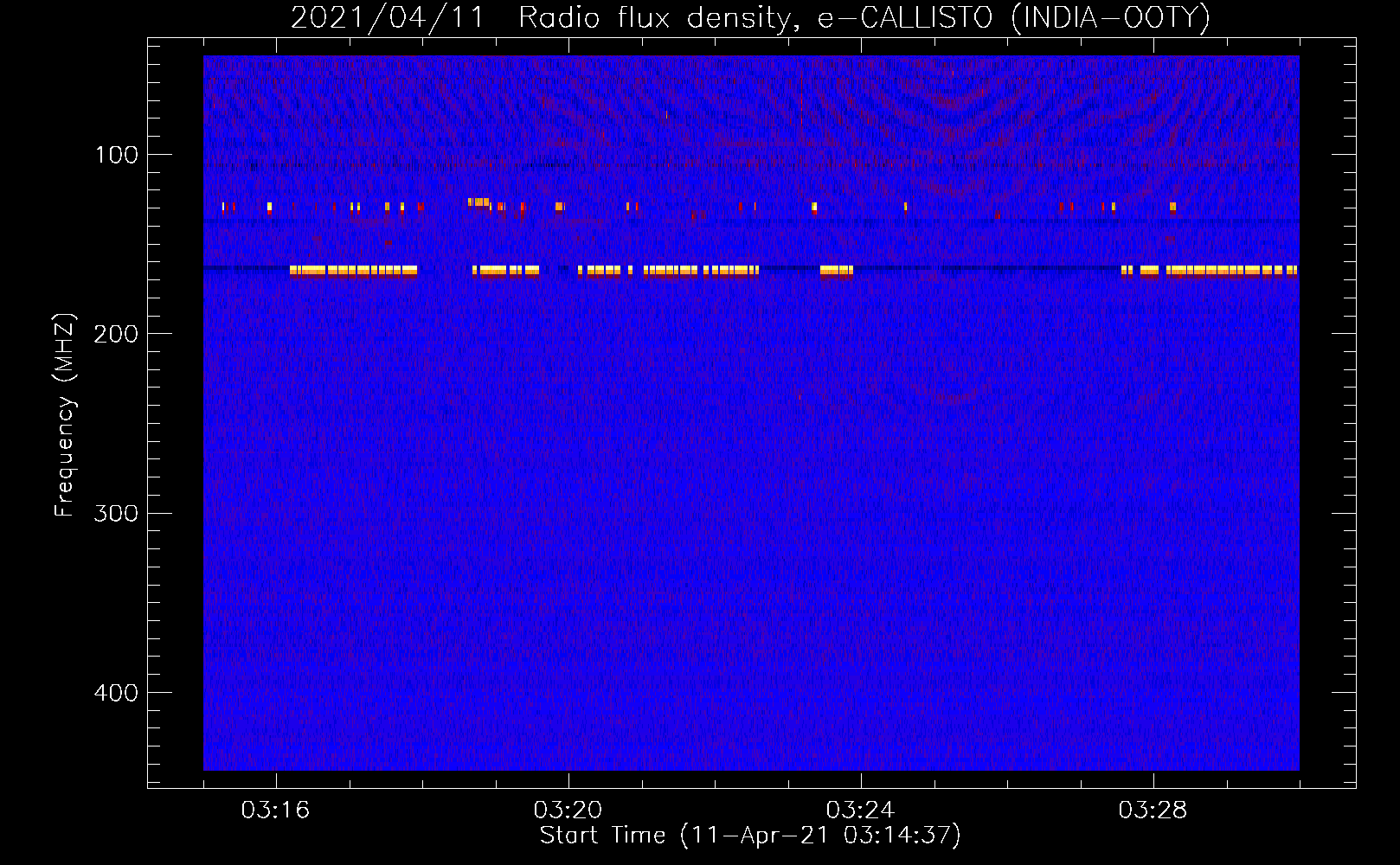Click the "03:16" time tick label
This screenshot has width=1400, height=865.
pyautogui.click(x=275, y=811)
